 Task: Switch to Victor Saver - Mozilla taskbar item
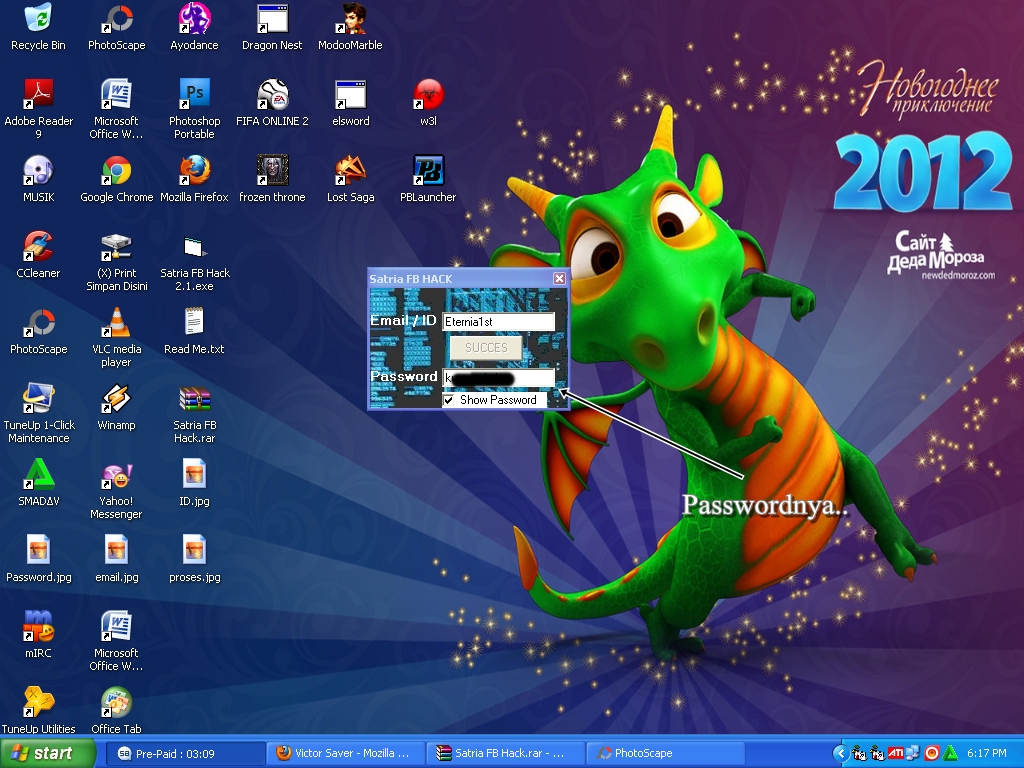(346, 754)
